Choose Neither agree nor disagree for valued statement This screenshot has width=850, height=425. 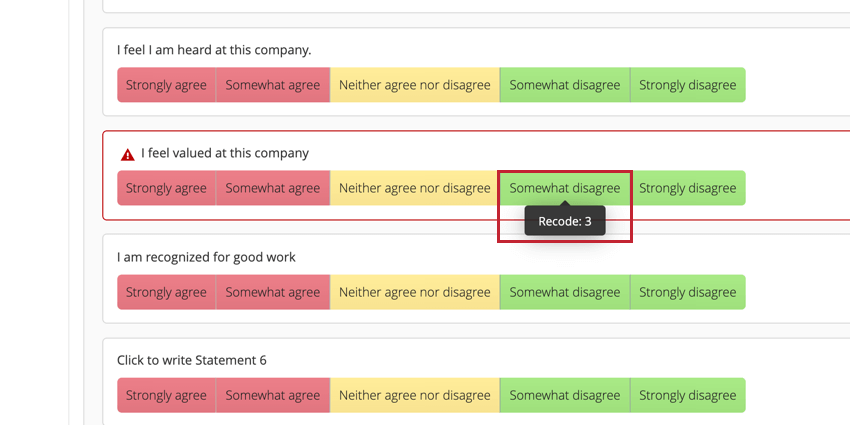coord(415,188)
